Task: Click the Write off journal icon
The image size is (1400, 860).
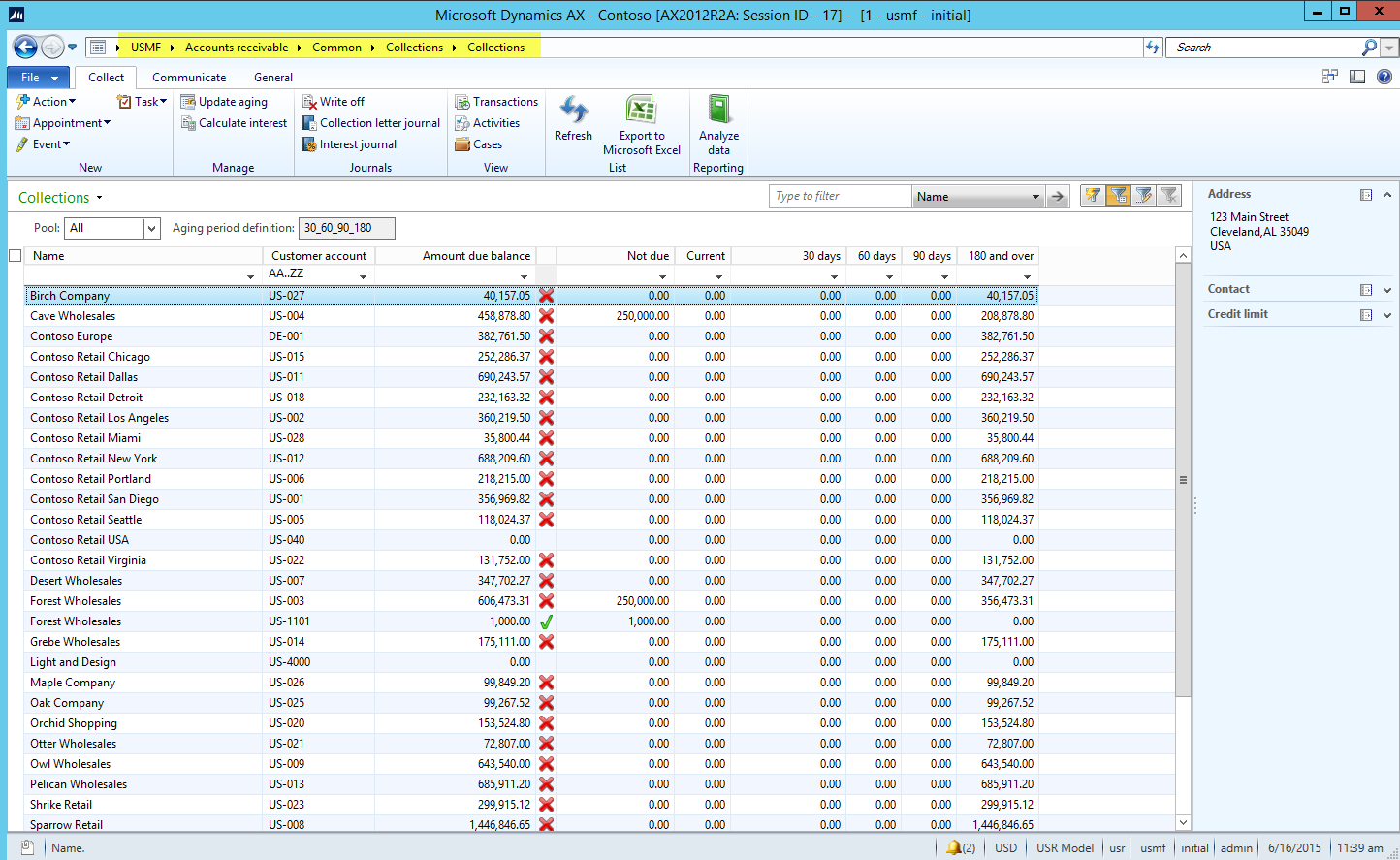Action: [310, 102]
